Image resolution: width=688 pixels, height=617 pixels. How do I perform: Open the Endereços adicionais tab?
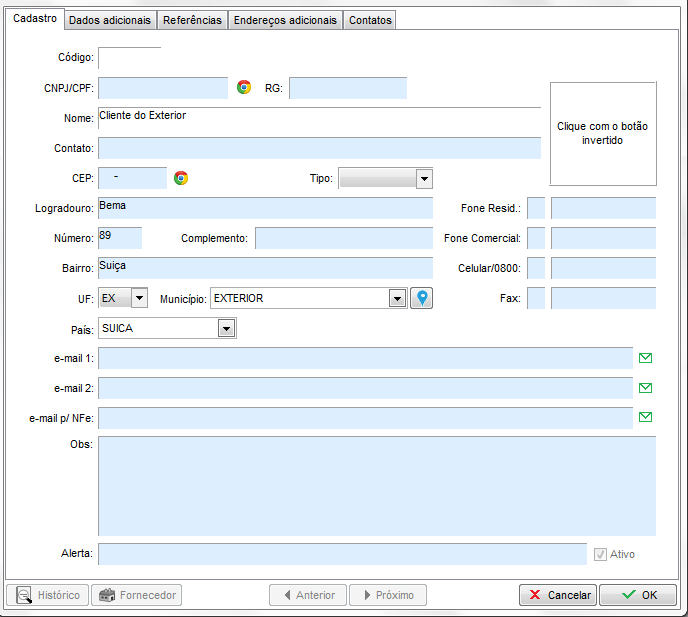coord(285,20)
